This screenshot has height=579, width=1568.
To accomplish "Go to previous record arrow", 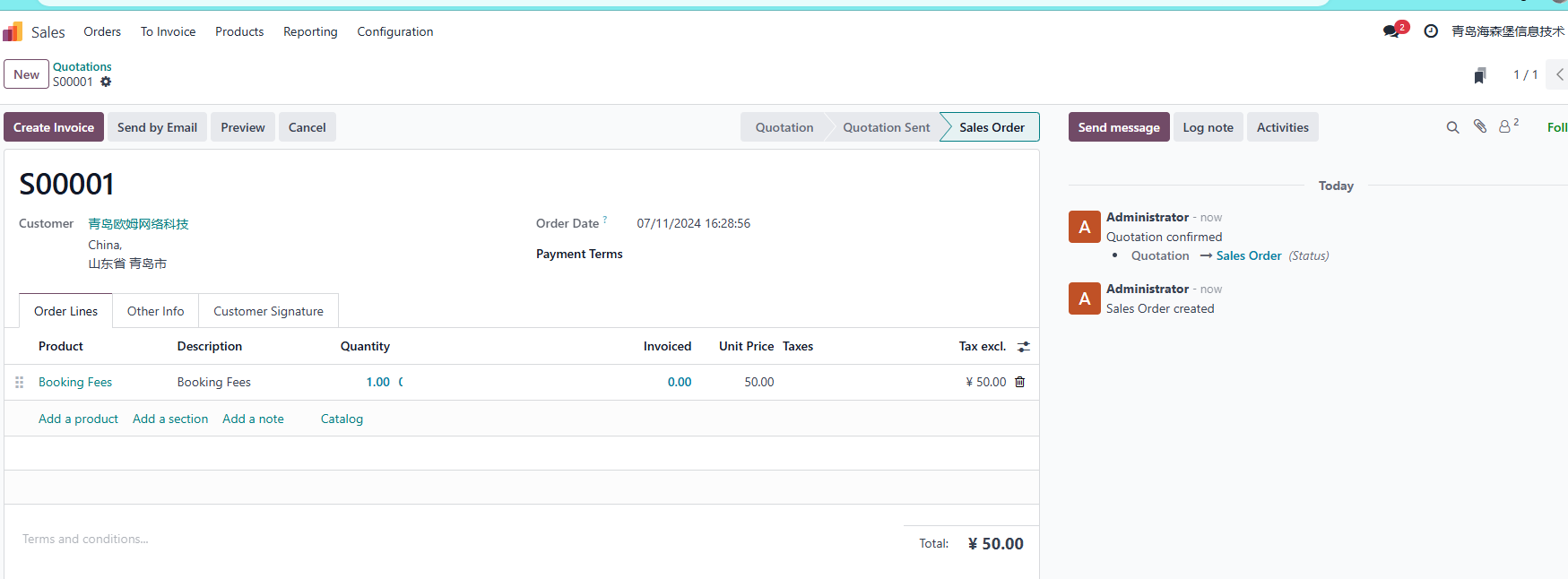I will pos(1559,74).
